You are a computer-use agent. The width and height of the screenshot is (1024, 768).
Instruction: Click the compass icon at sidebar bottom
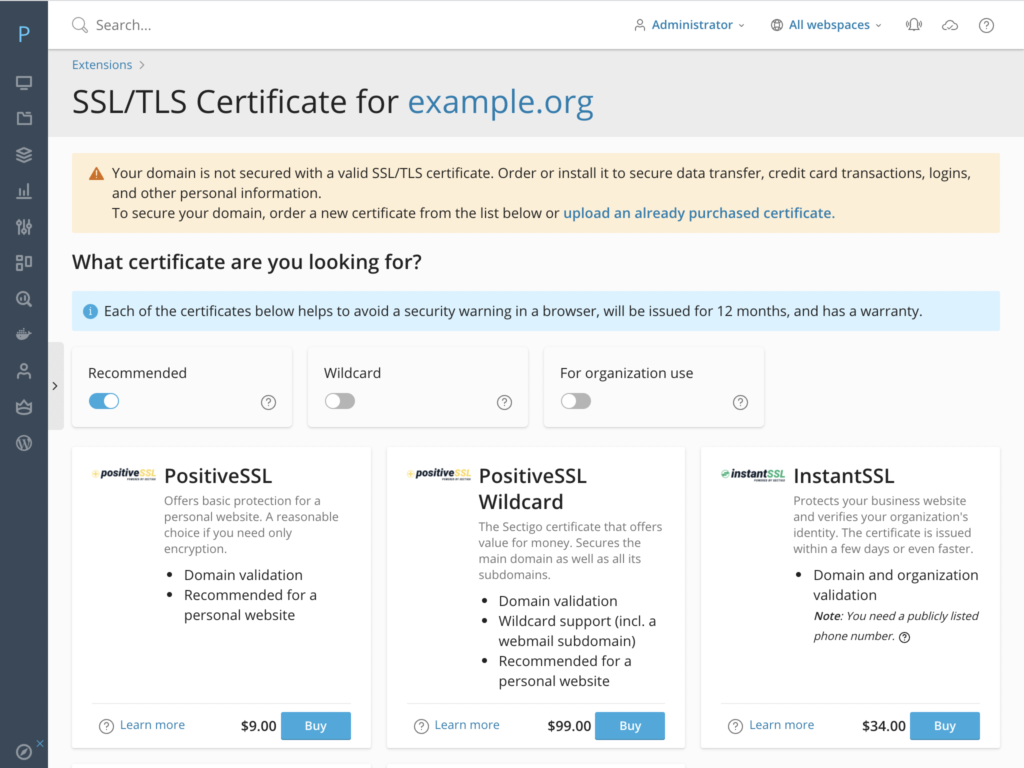pyautogui.click(x=24, y=752)
